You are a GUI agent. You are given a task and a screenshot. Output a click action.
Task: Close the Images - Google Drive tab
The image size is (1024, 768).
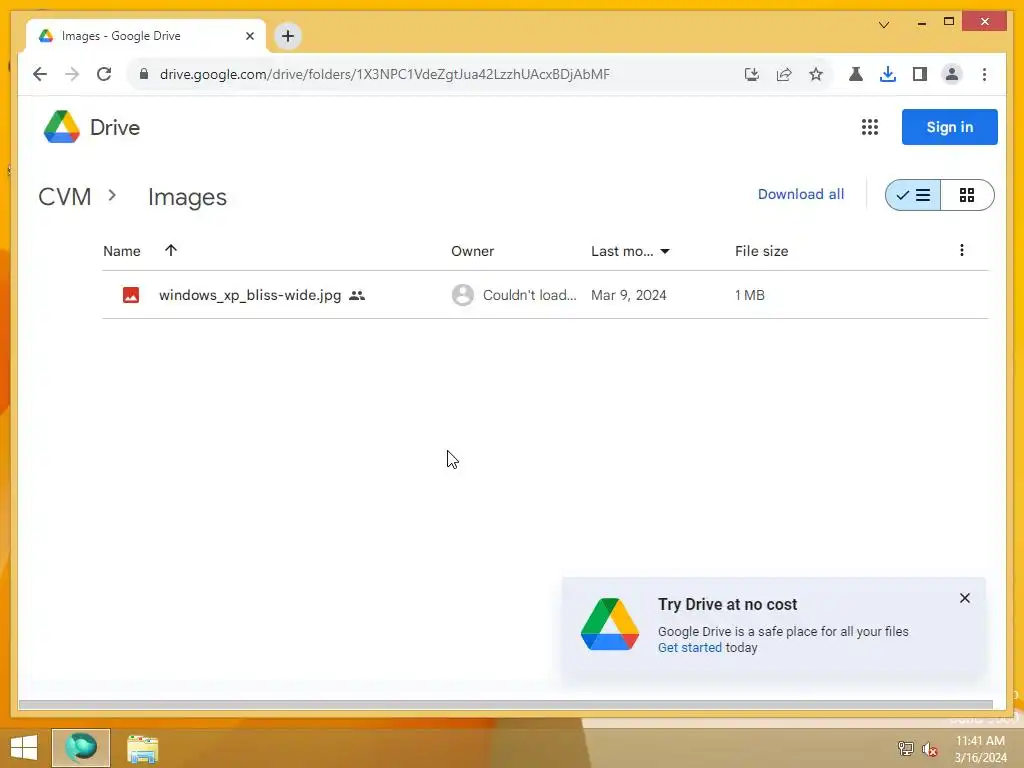coord(249,36)
